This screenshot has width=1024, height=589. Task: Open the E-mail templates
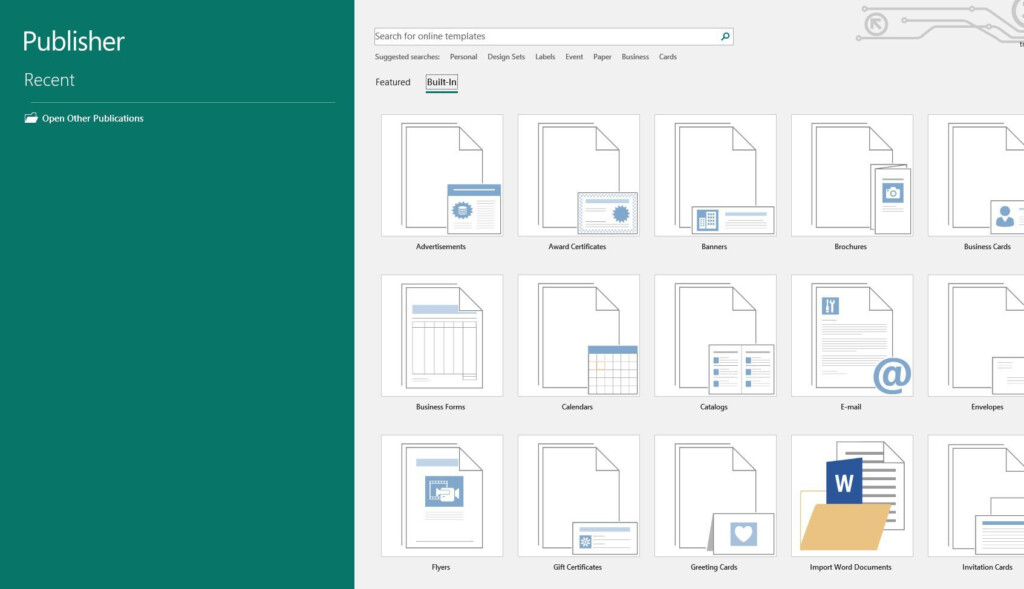pos(852,336)
